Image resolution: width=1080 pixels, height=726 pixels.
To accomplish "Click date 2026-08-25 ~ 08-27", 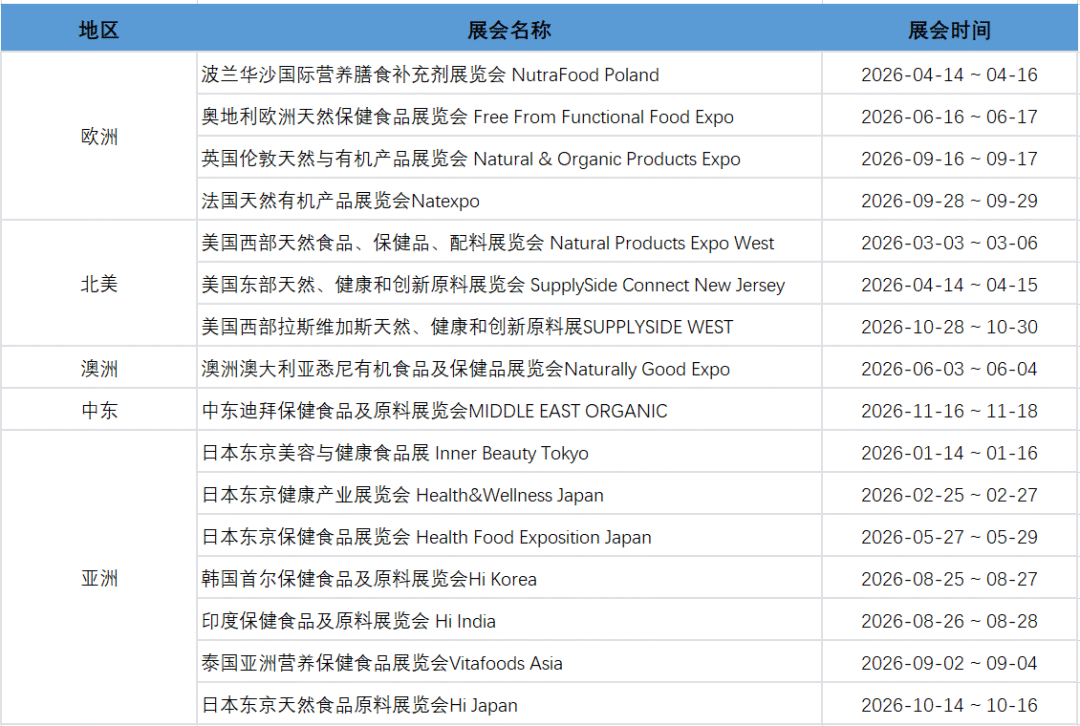I will click(x=949, y=579).
